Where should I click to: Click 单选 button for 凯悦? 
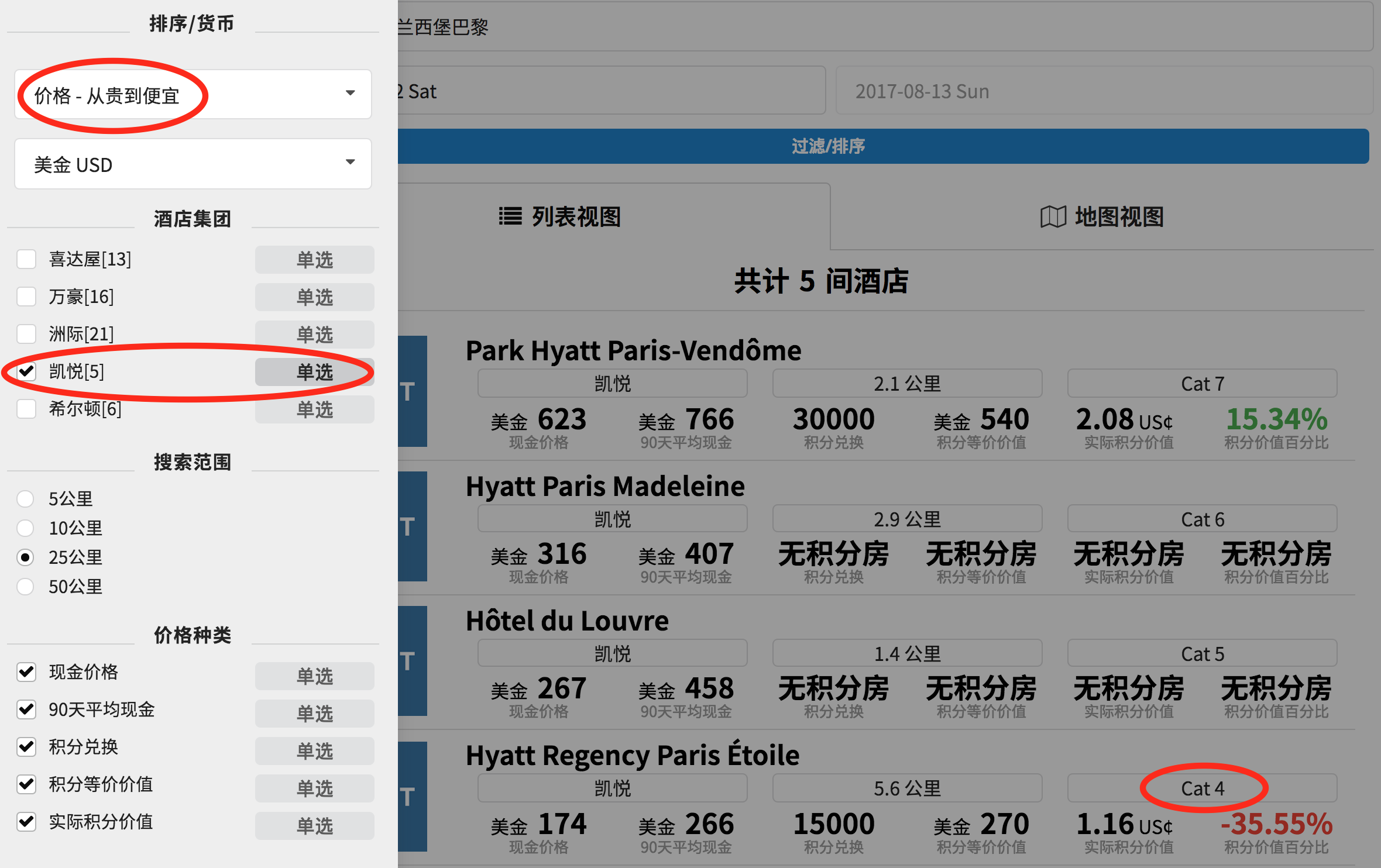[315, 372]
